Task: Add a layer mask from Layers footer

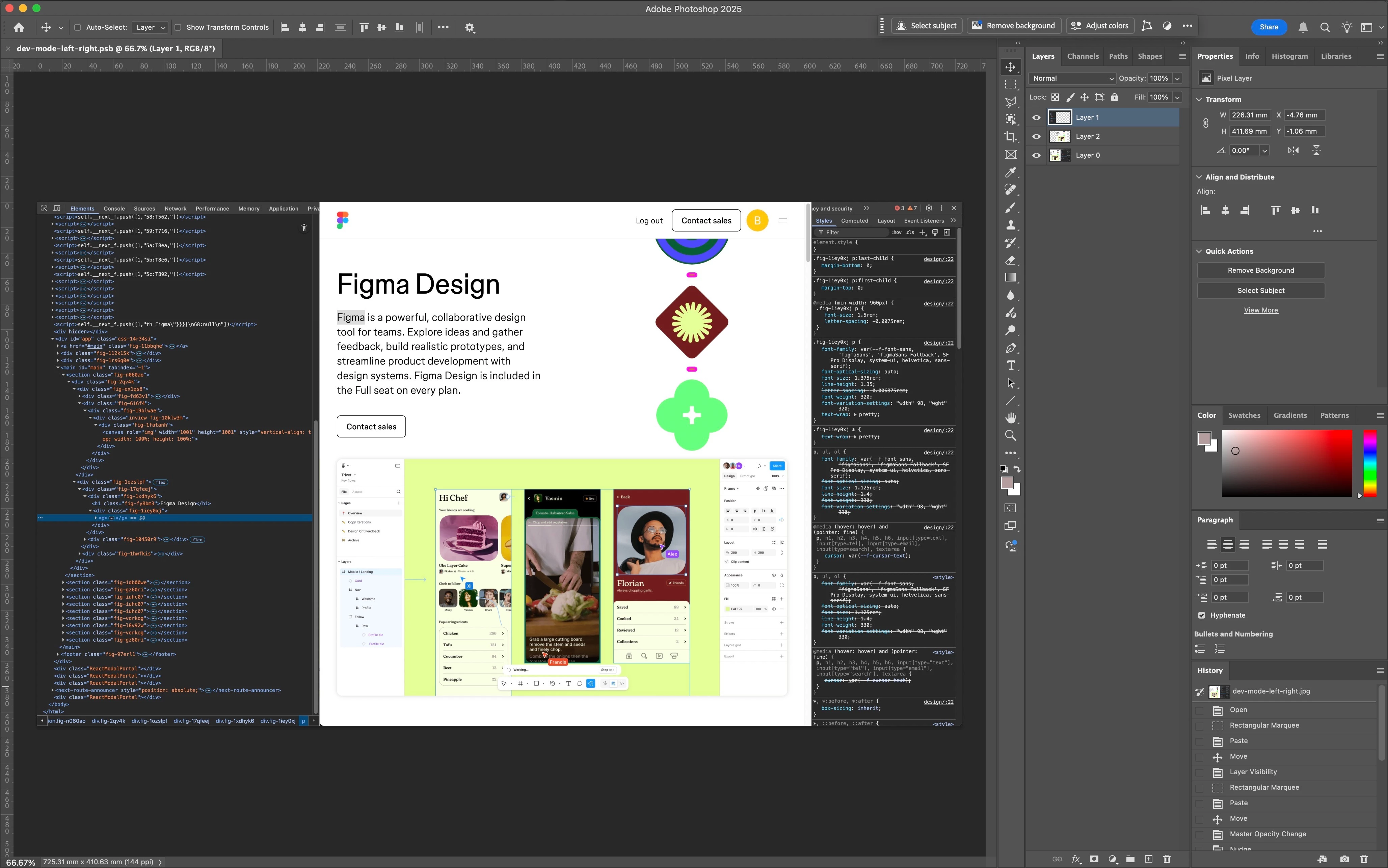Action: (1094, 859)
